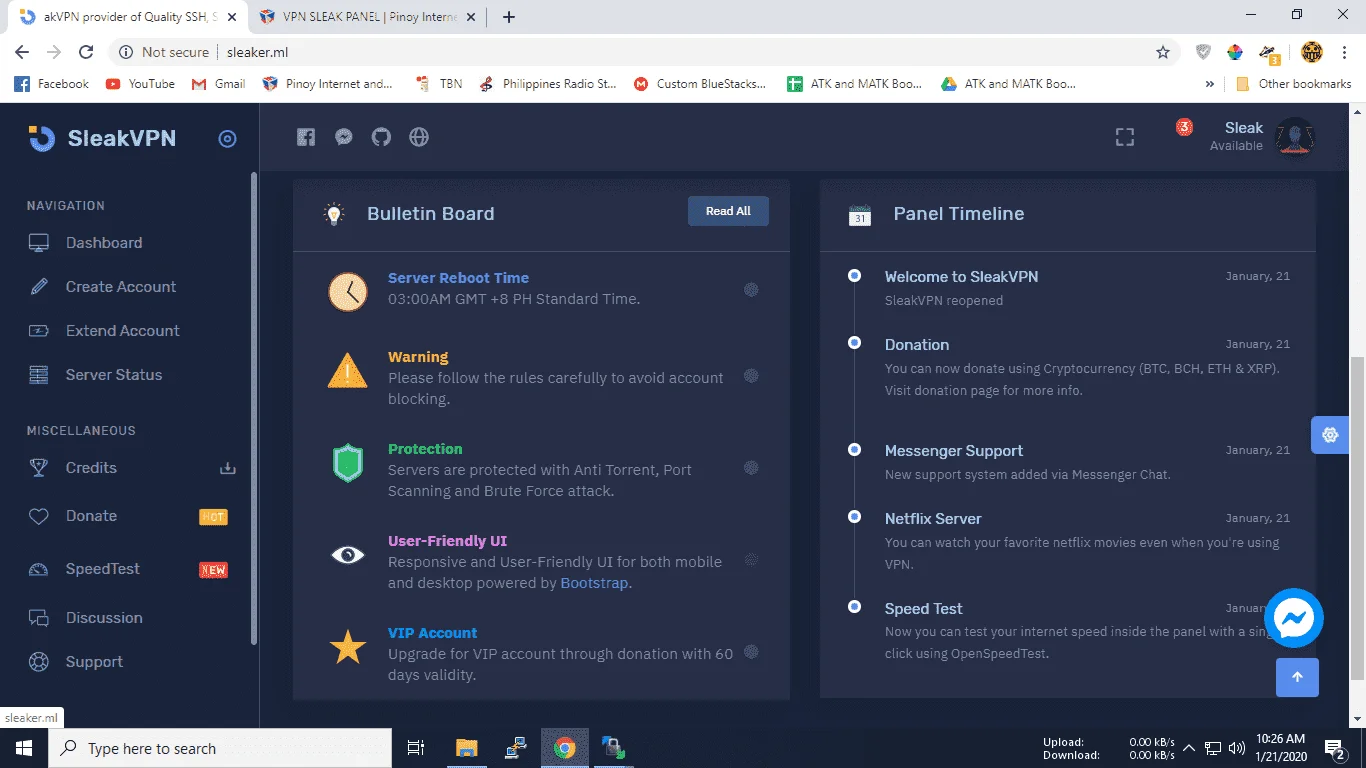Open notifications badge showing 3

tap(1184, 127)
